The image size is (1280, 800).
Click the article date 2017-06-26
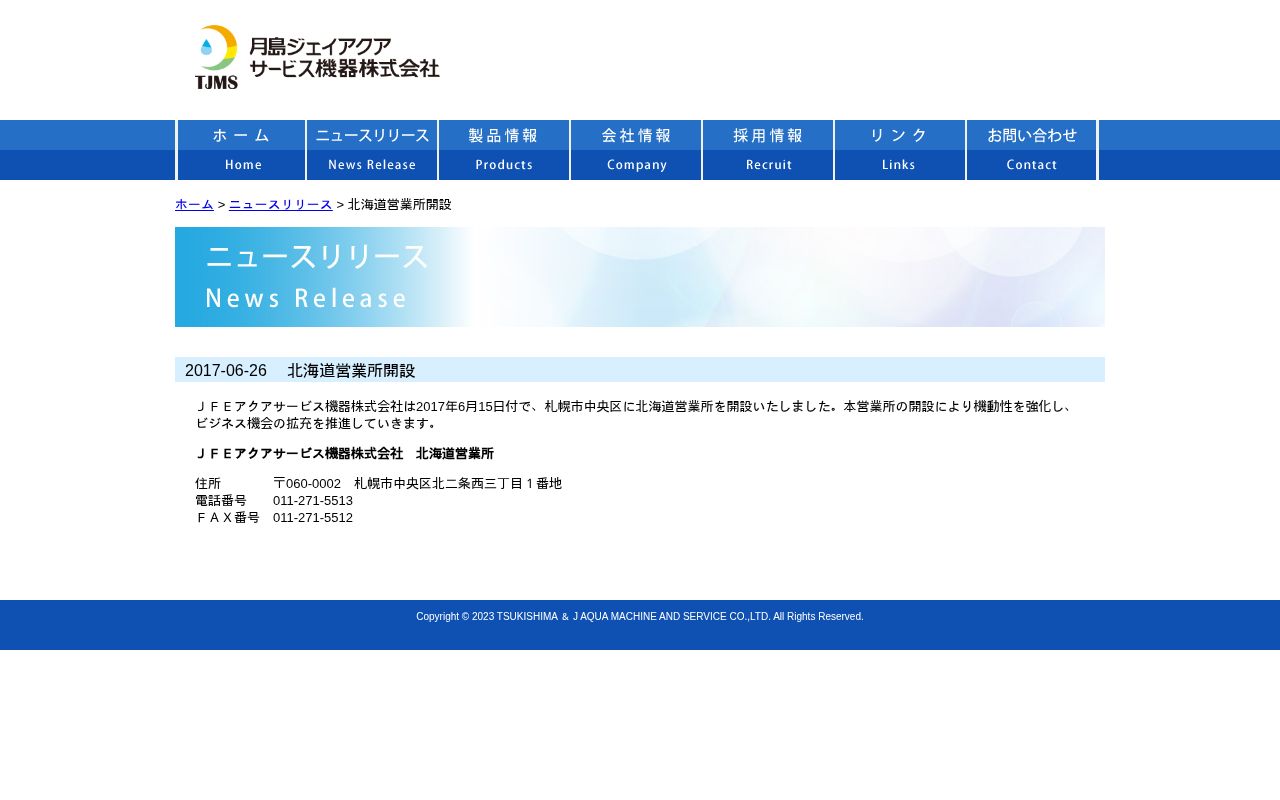[x=226, y=370]
